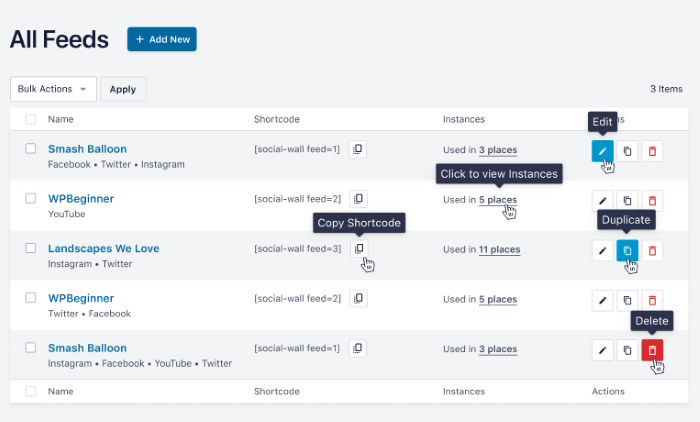Click the Instances column header in header row
Viewport: 700px width, 422px height.
point(464,119)
